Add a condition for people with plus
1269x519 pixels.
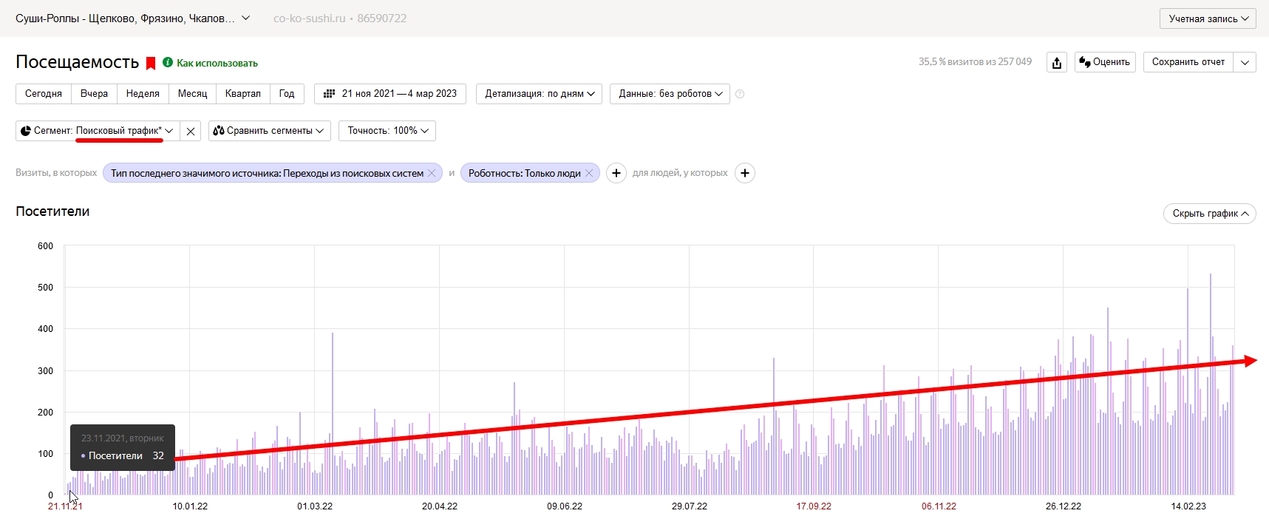[x=745, y=173]
